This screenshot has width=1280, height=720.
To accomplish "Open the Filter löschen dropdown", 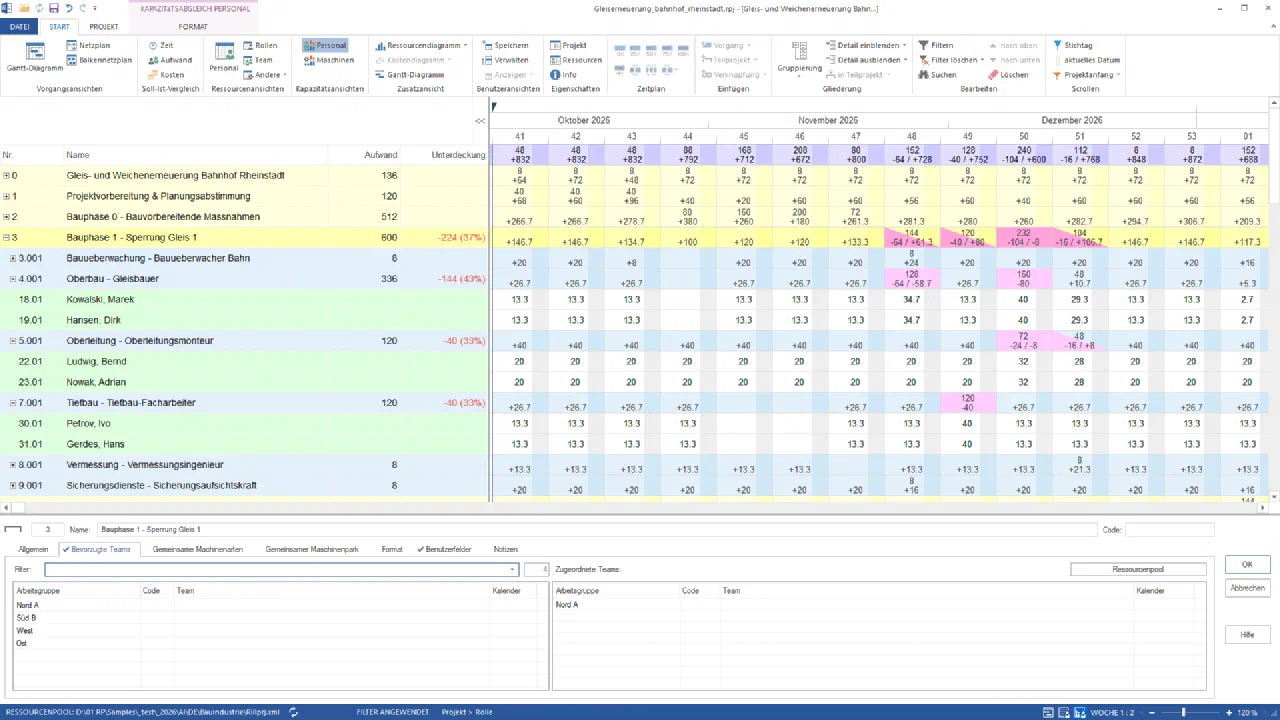I will click(950, 60).
